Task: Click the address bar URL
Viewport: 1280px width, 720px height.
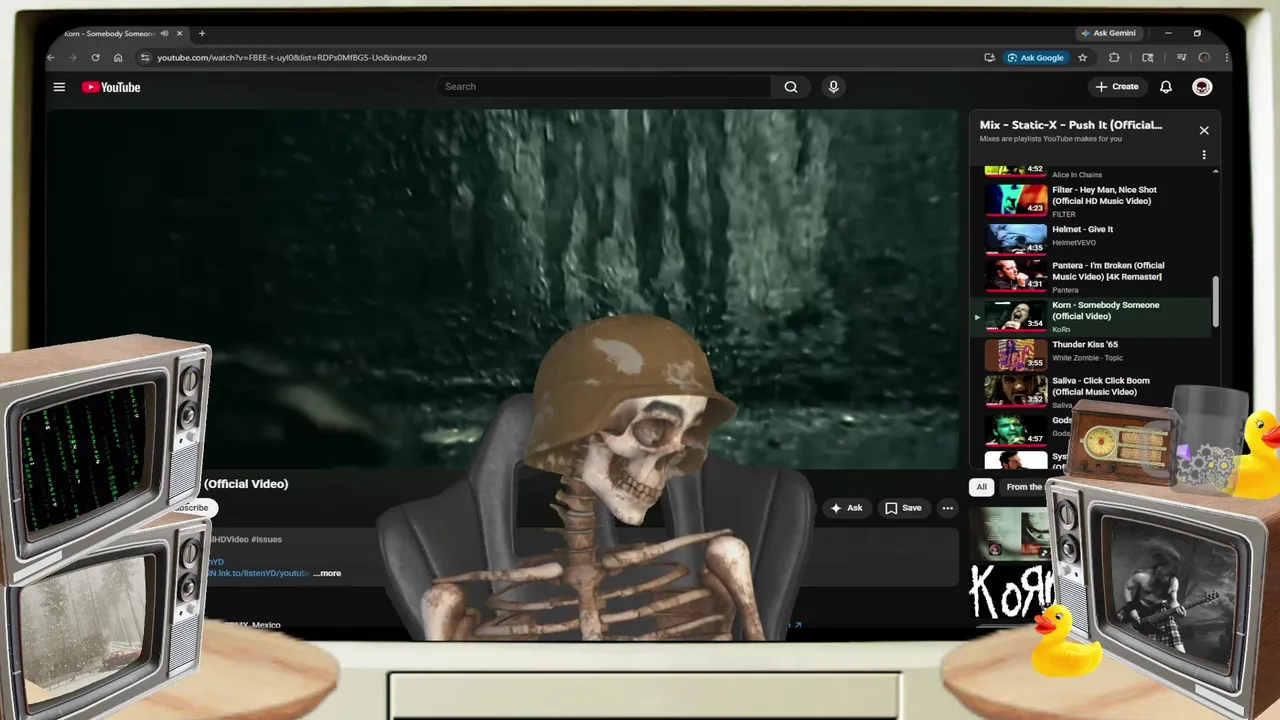Action: pos(292,58)
